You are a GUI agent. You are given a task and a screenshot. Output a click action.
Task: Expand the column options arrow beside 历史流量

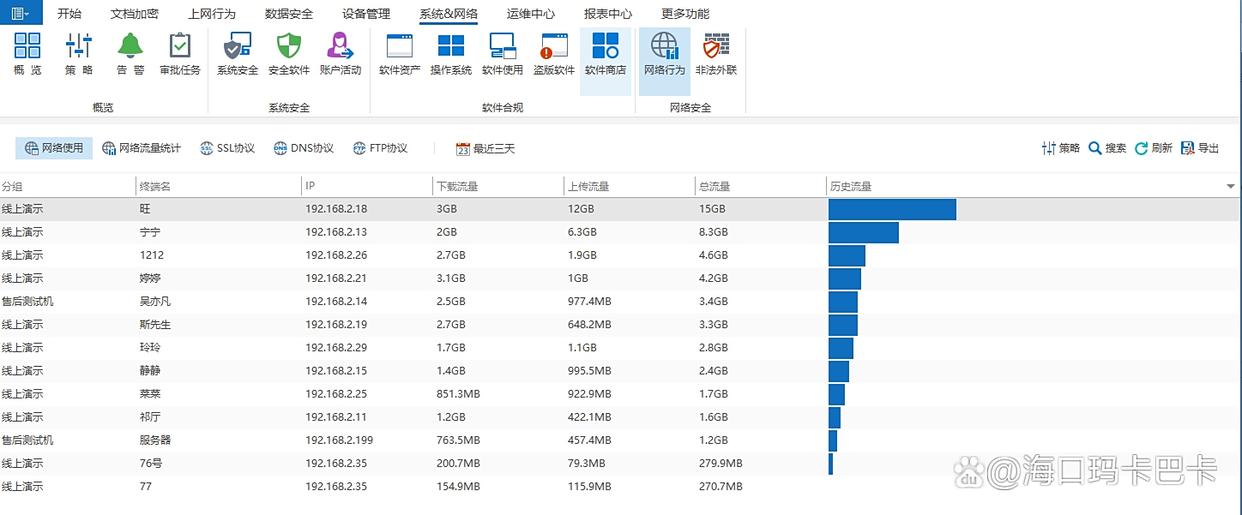pos(1230,187)
